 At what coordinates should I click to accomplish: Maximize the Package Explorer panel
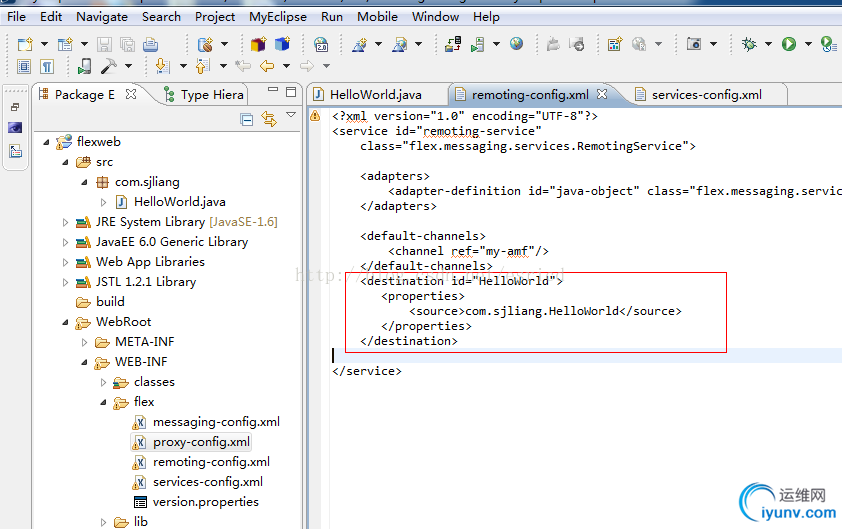coord(291,92)
